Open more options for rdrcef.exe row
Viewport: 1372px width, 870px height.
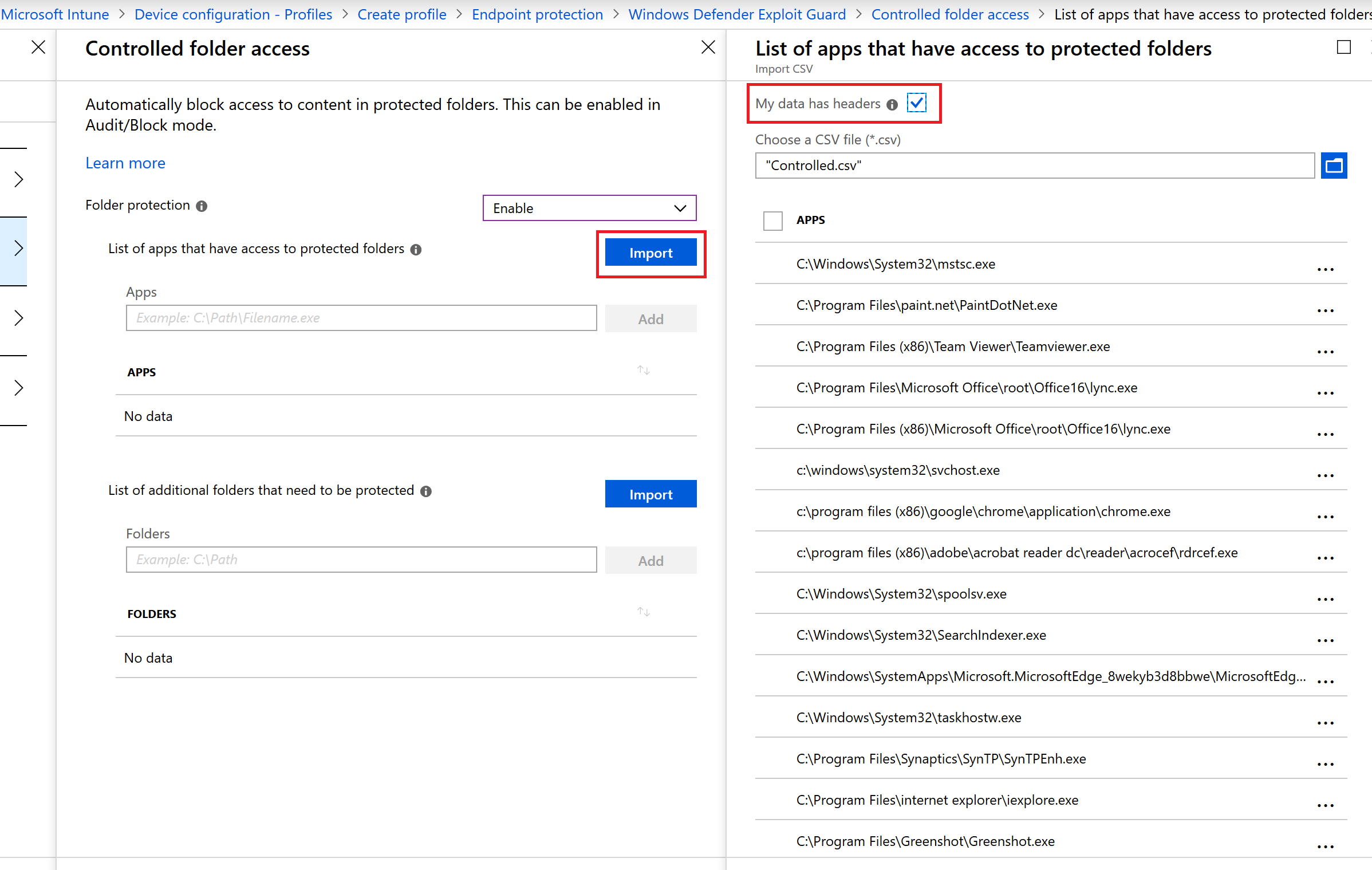pyautogui.click(x=1326, y=557)
